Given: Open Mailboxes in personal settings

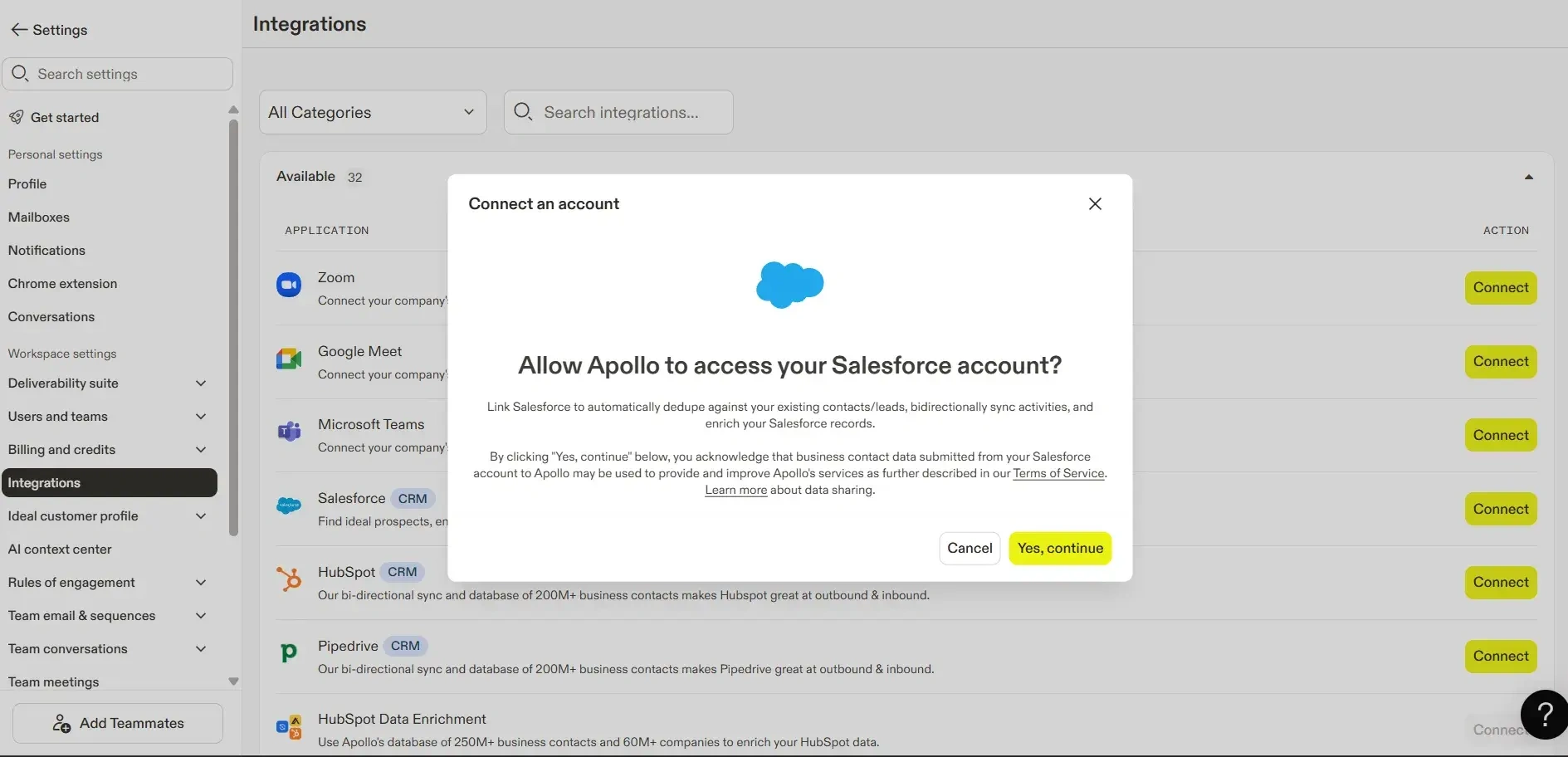Looking at the screenshot, I should tap(39, 217).
